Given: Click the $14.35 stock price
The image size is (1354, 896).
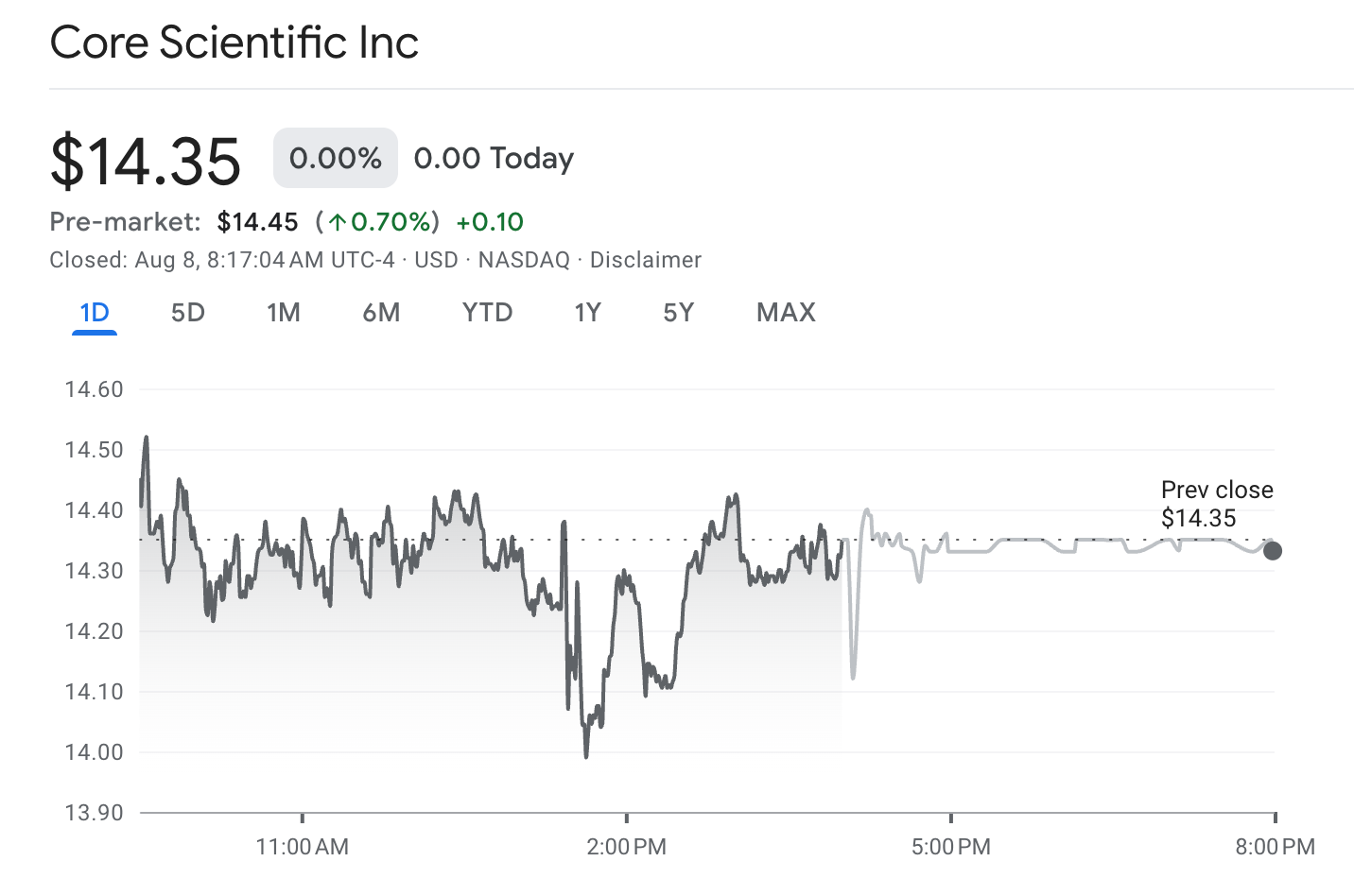Looking at the screenshot, I should [145, 161].
